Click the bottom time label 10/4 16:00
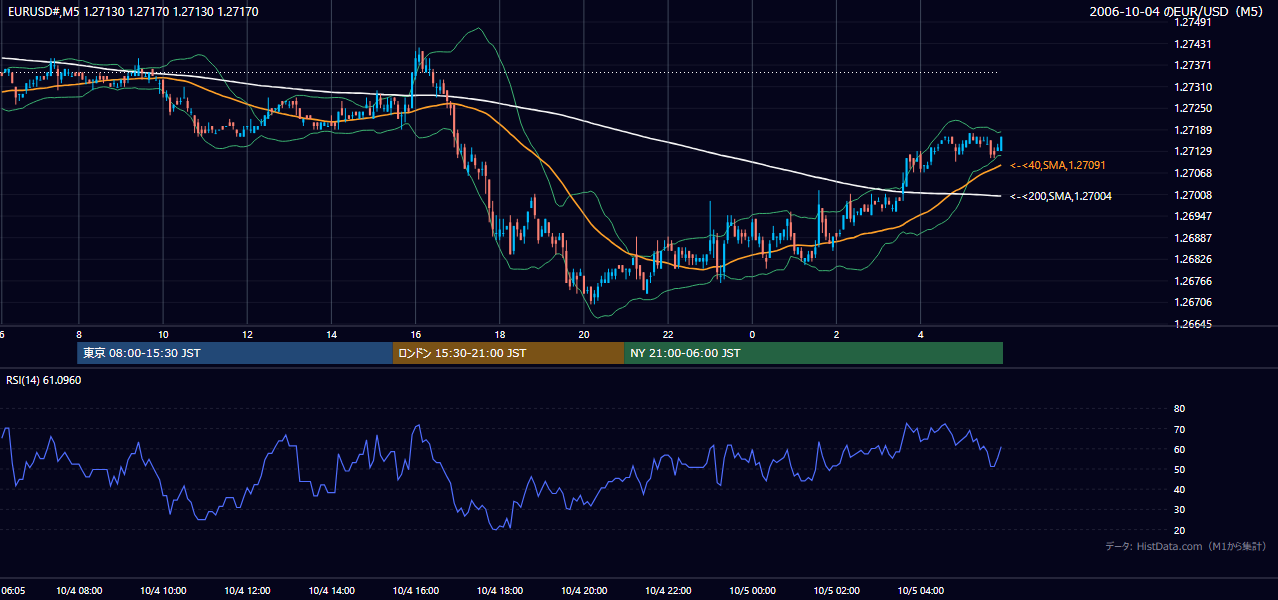Viewport: 1278px width, 600px height. [414, 591]
